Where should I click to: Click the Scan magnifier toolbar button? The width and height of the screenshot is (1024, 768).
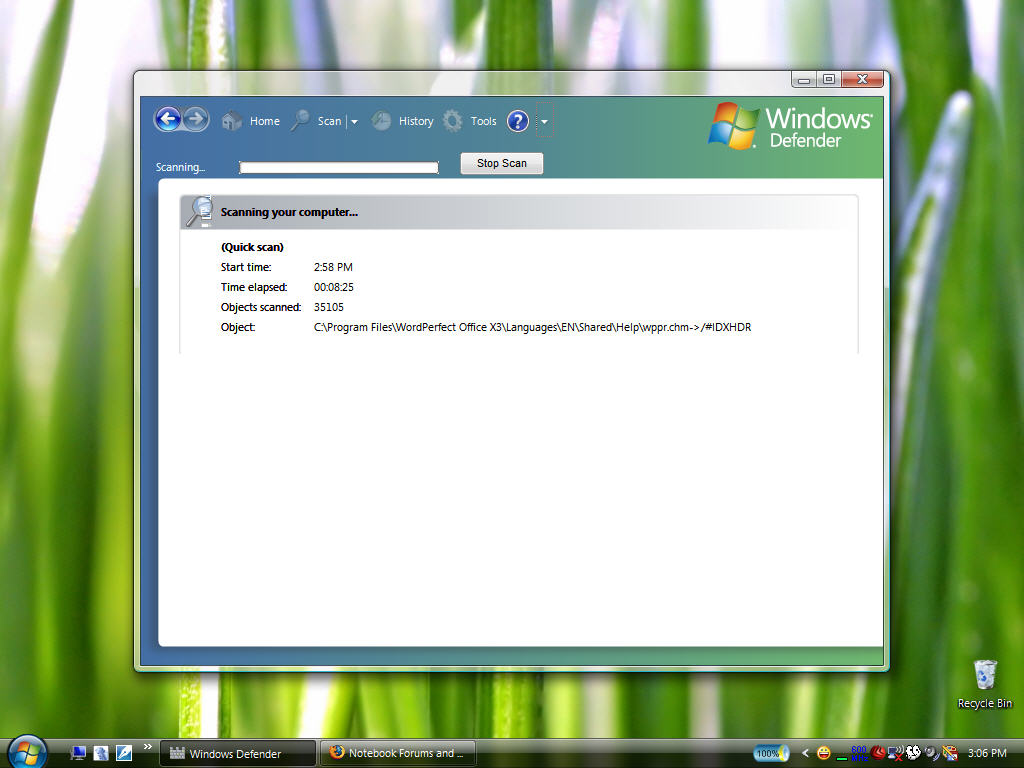[317, 121]
